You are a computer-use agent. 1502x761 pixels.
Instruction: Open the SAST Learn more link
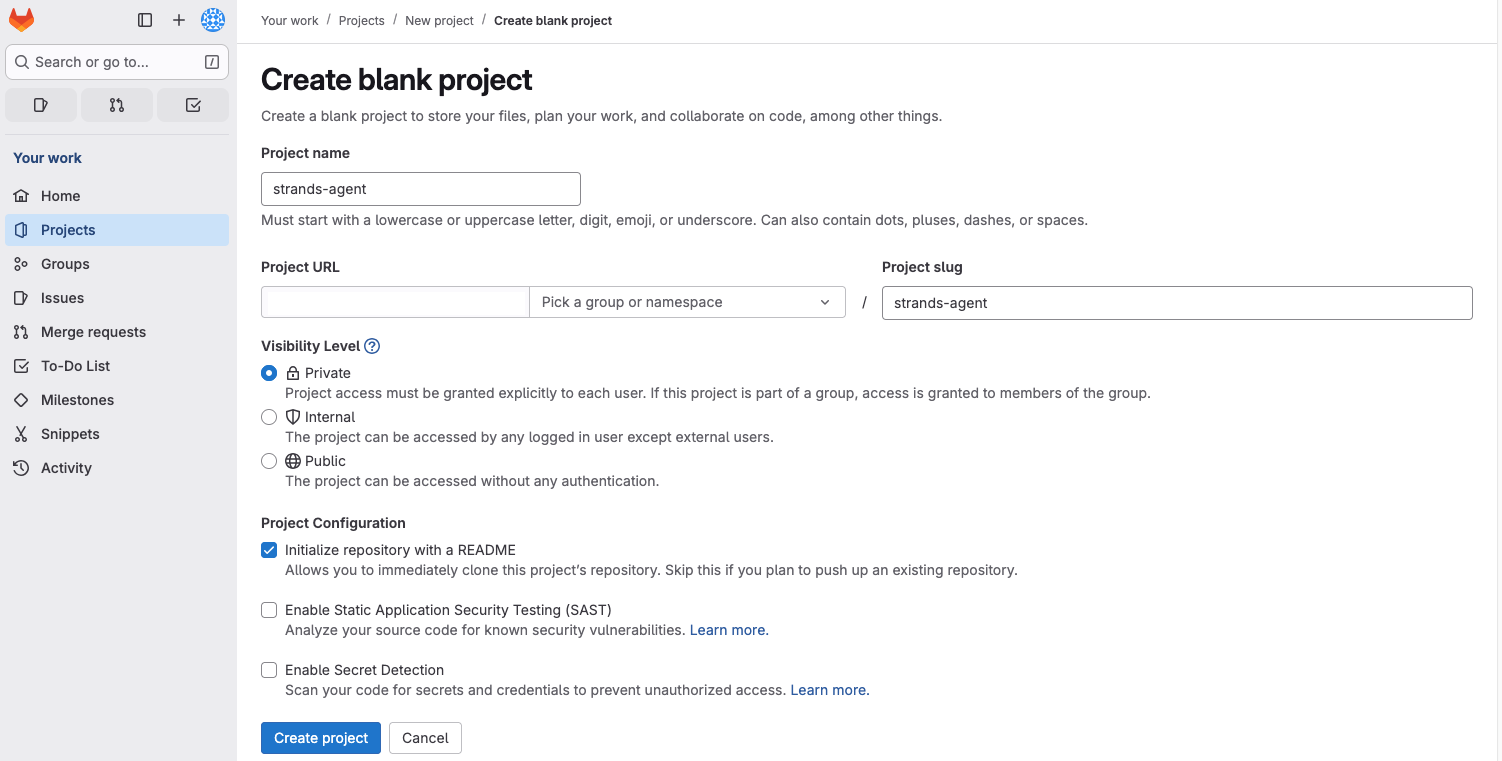[728, 629]
